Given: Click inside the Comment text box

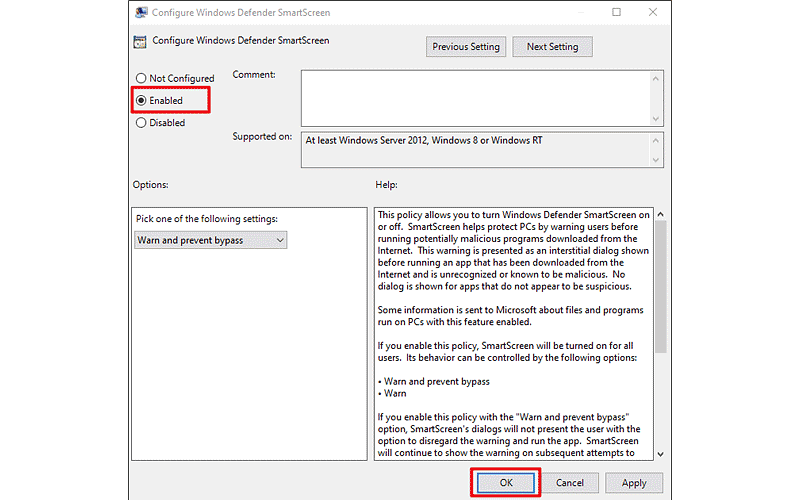Looking at the screenshot, I should point(476,98).
